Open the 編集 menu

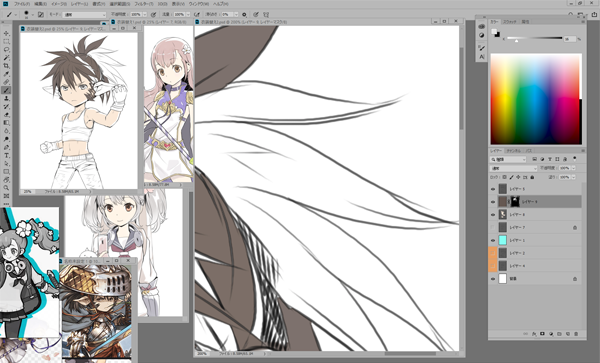point(41,4)
